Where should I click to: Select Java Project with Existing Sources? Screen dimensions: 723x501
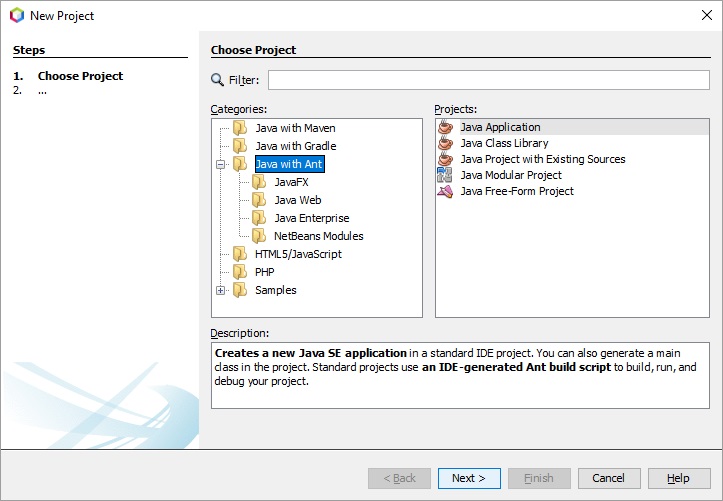[x=543, y=159]
